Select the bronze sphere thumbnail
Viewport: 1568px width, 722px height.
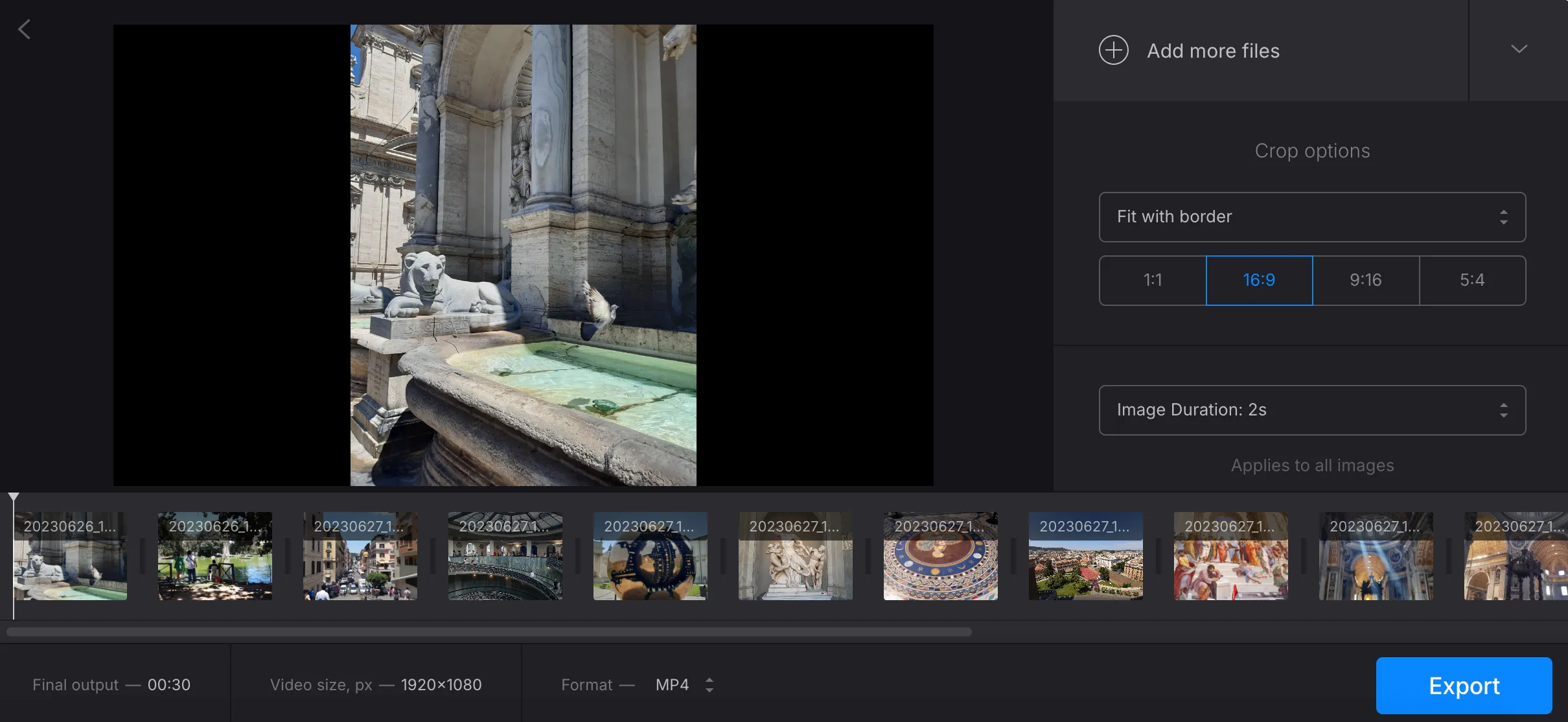point(651,557)
